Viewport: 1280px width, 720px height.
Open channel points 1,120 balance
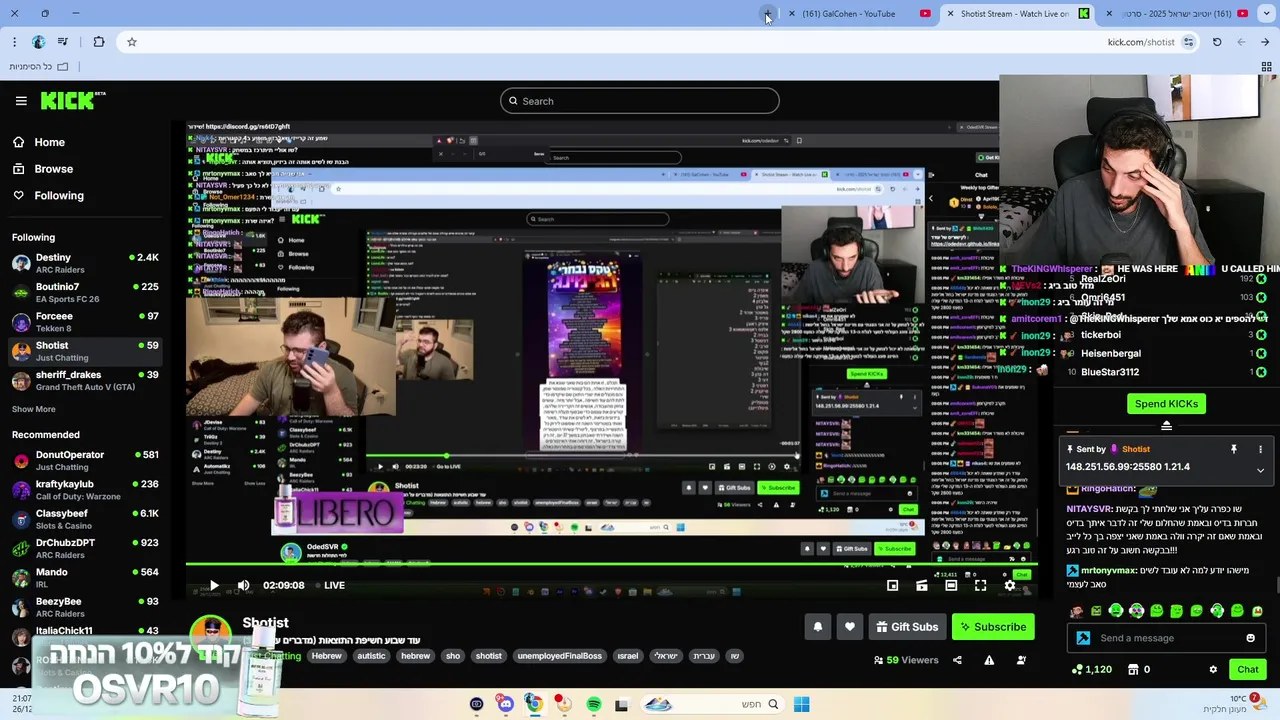pos(1091,670)
